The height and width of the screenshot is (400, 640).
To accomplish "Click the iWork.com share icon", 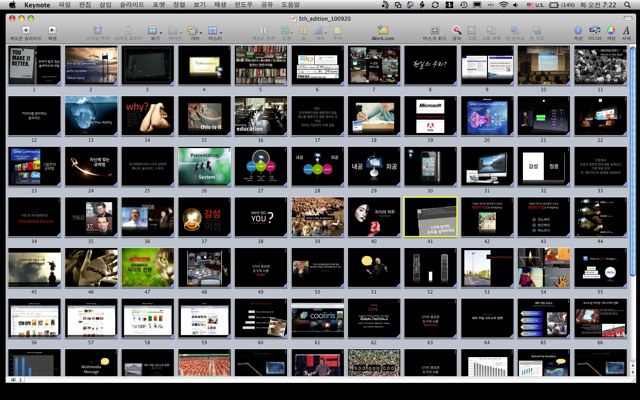I will pos(382,30).
